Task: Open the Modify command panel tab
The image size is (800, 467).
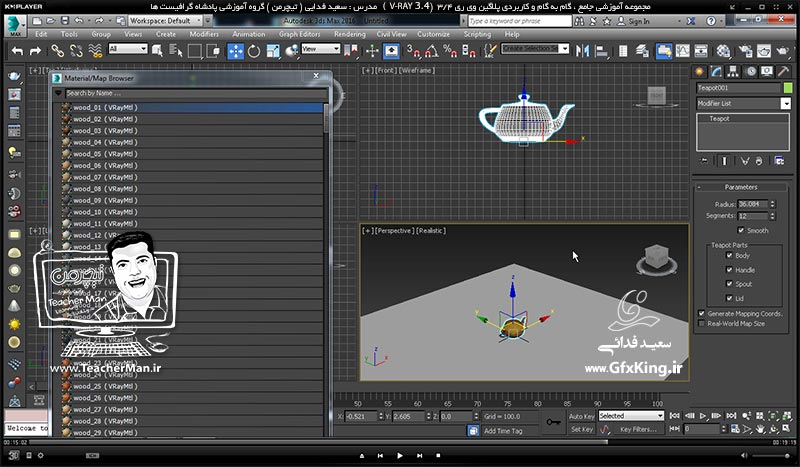Action: click(x=716, y=72)
